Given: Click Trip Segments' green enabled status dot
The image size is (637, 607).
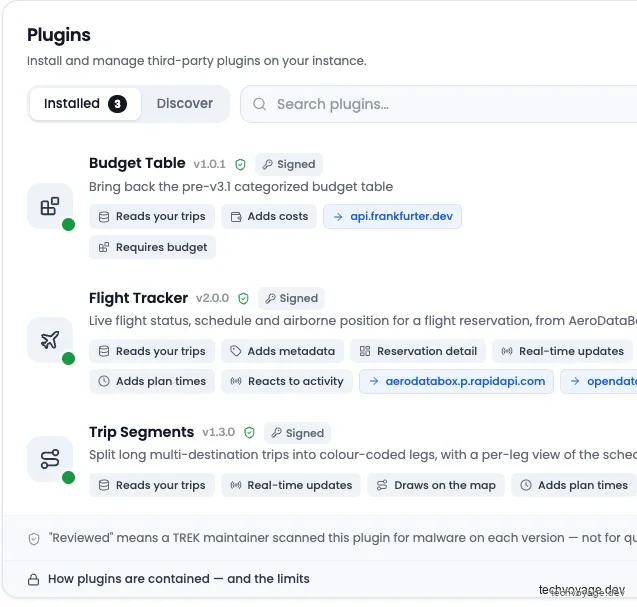Looking at the screenshot, I should click(x=68, y=477).
